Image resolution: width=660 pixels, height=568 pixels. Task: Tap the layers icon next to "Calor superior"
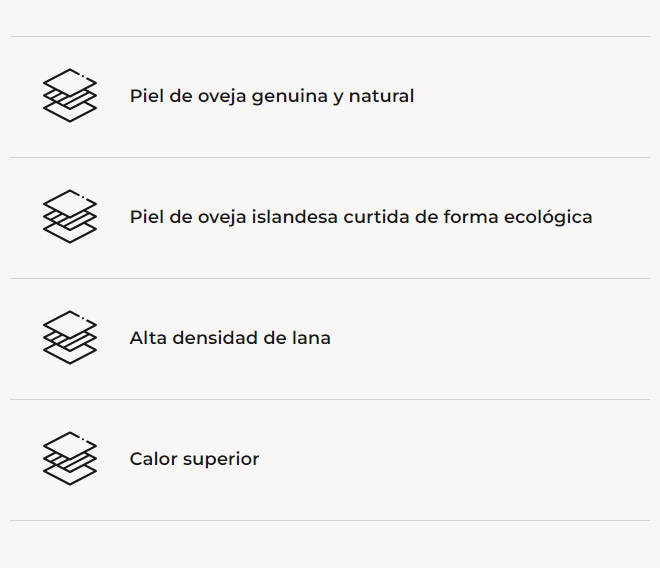pos(70,459)
